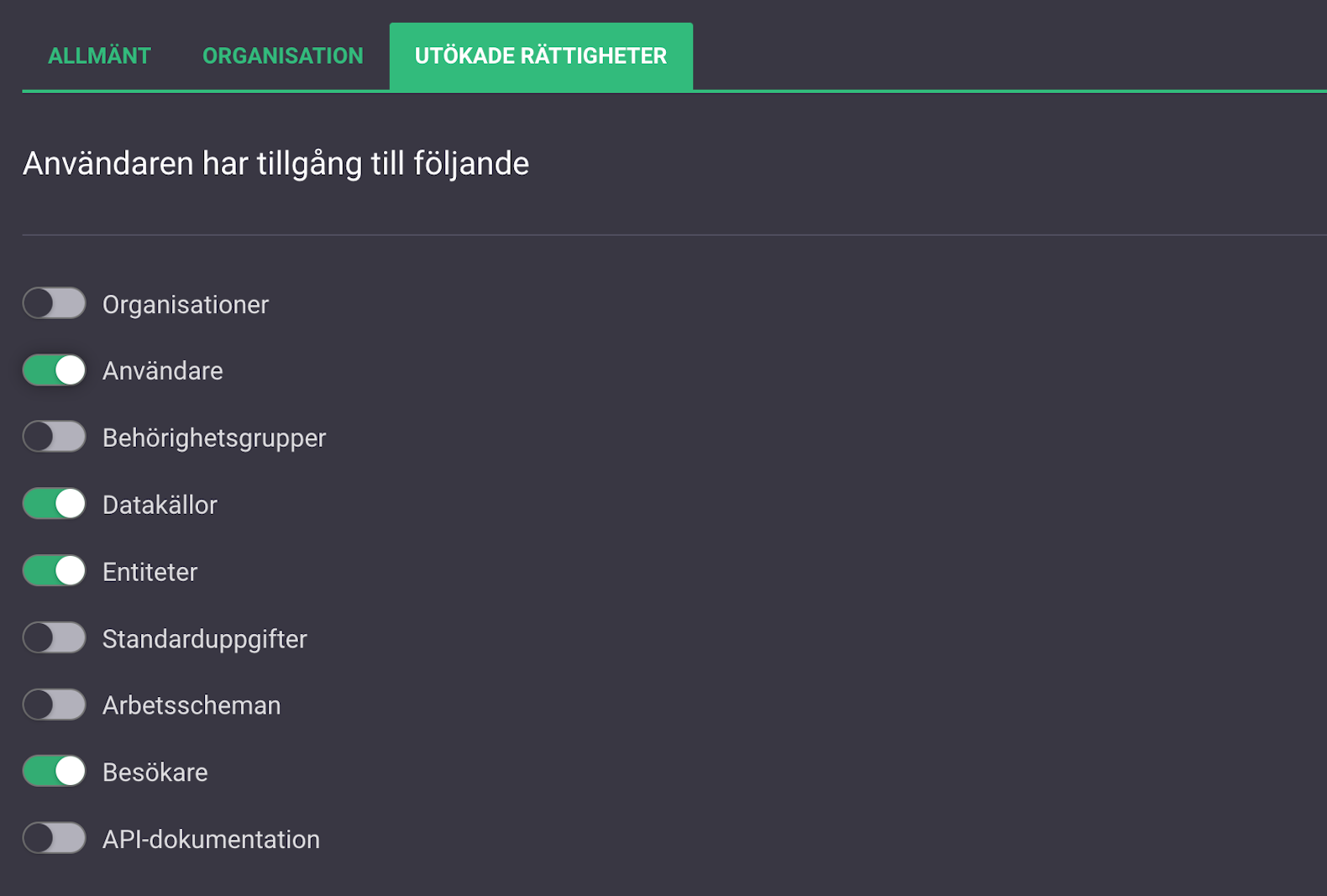The width and height of the screenshot is (1327, 896).
Task: Turn on the Behörighetsgrupper toggle switch
Action: point(54,437)
